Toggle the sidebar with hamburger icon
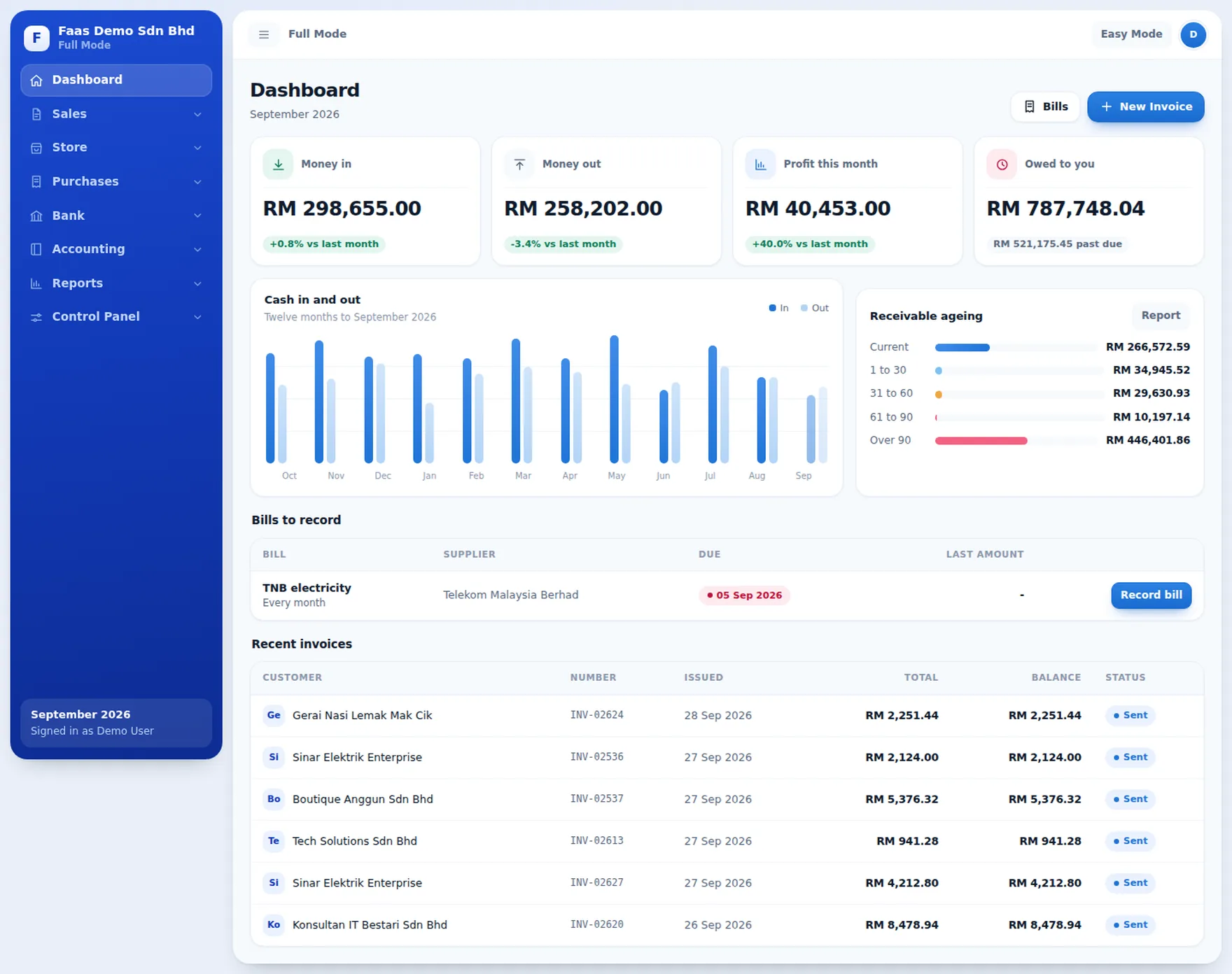1232x974 pixels. tap(264, 34)
